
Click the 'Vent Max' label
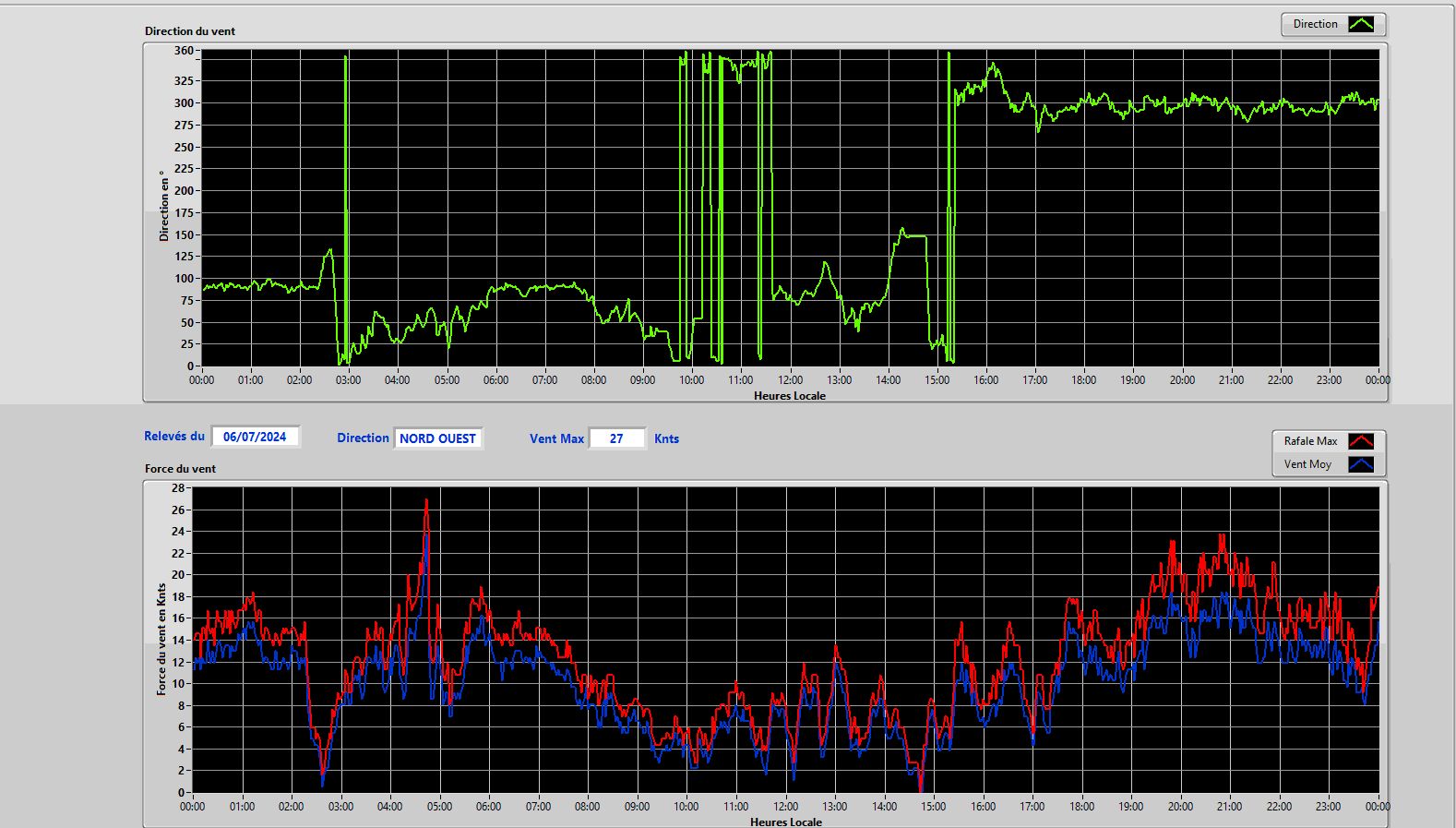pyautogui.click(x=556, y=439)
